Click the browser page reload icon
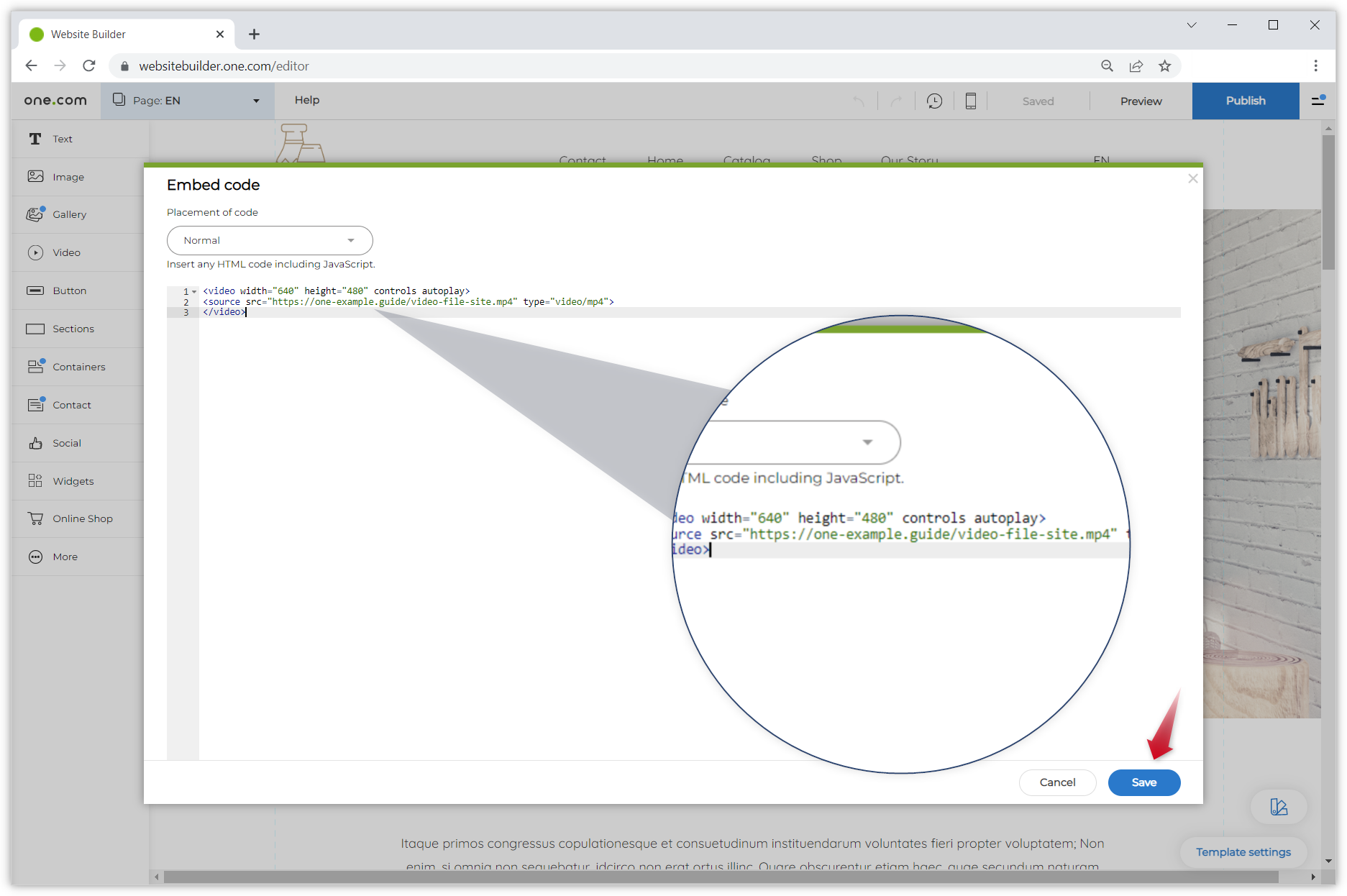 [x=89, y=66]
